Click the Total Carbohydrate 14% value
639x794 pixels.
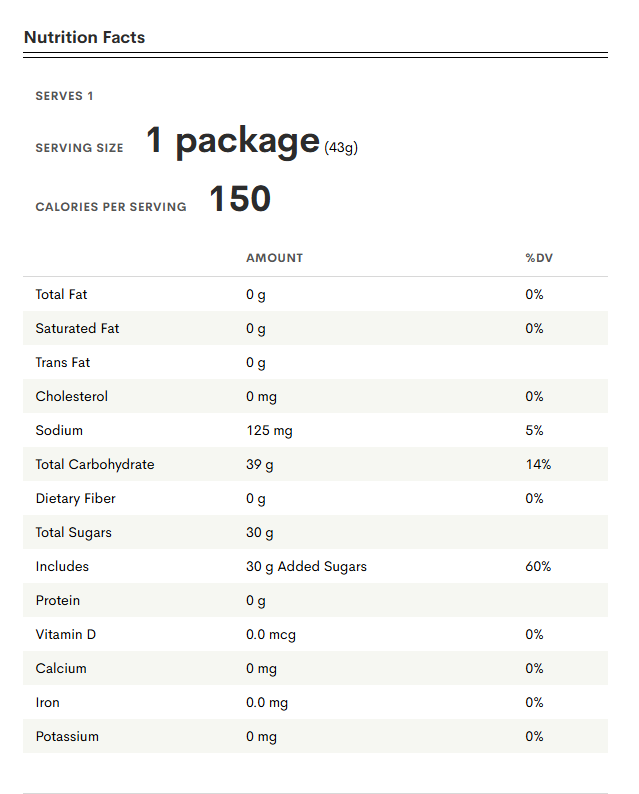(537, 464)
